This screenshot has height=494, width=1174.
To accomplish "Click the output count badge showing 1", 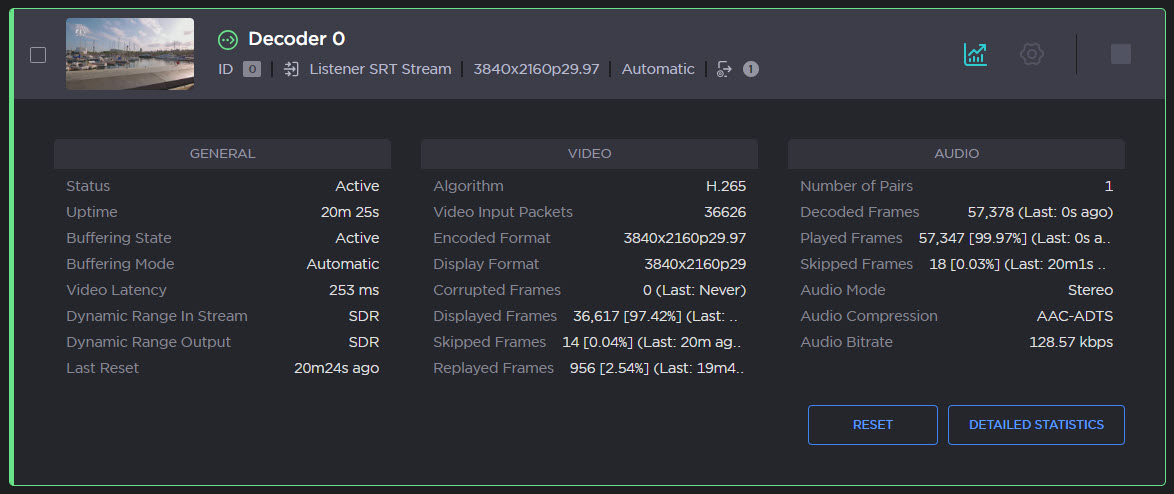I will click(x=750, y=69).
